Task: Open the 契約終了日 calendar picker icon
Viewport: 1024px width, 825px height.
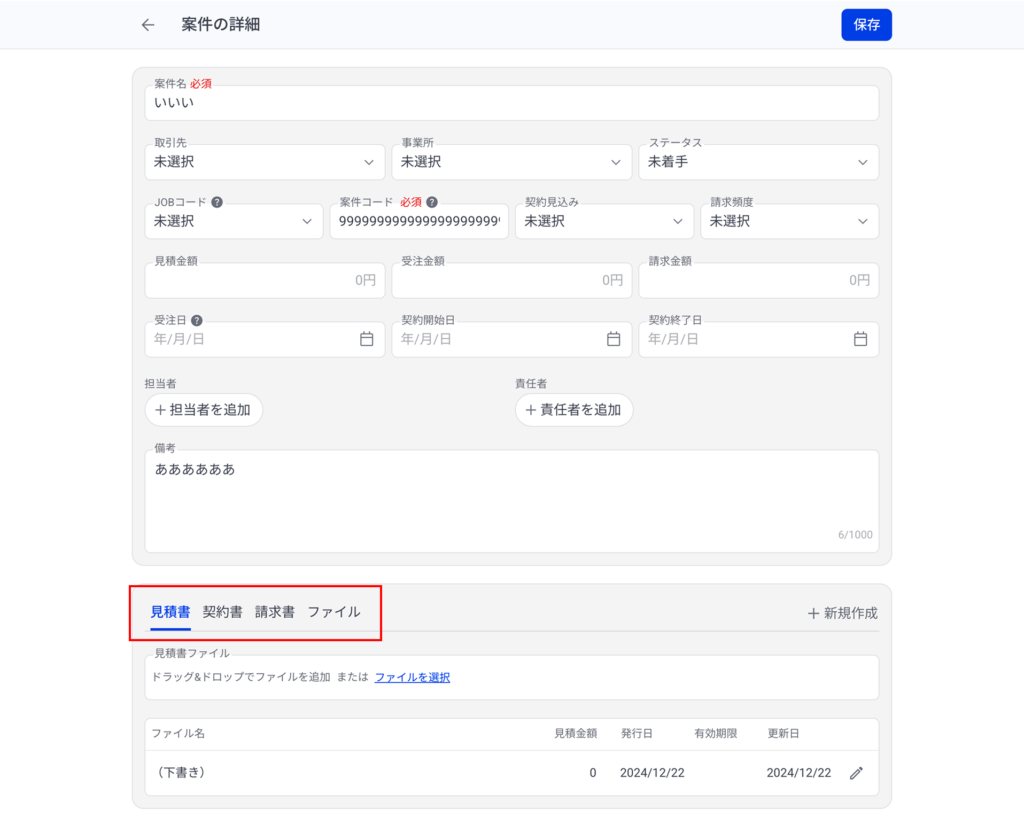Action: (860, 339)
